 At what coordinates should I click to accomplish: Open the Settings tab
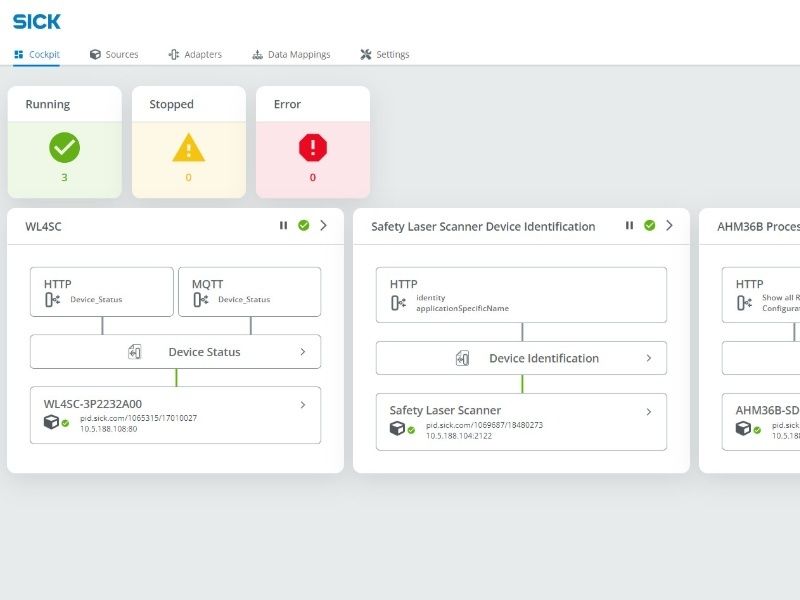(385, 54)
